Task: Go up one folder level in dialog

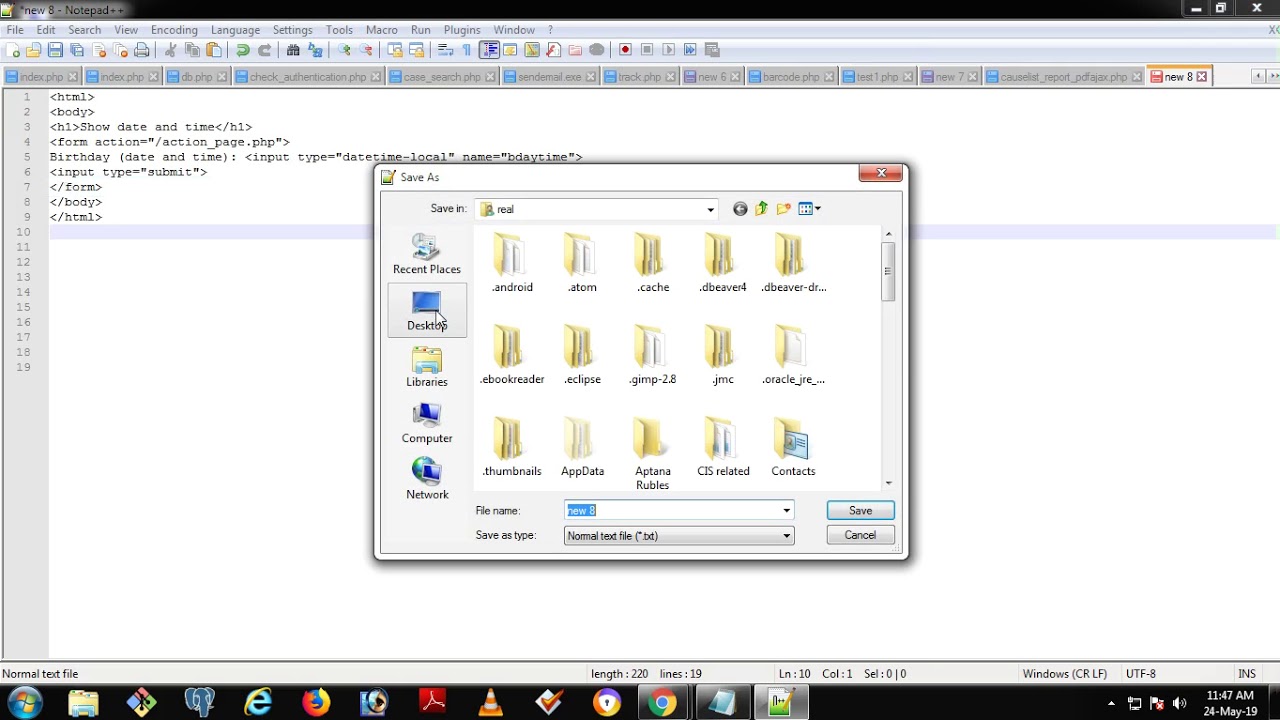Action: pos(762,209)
